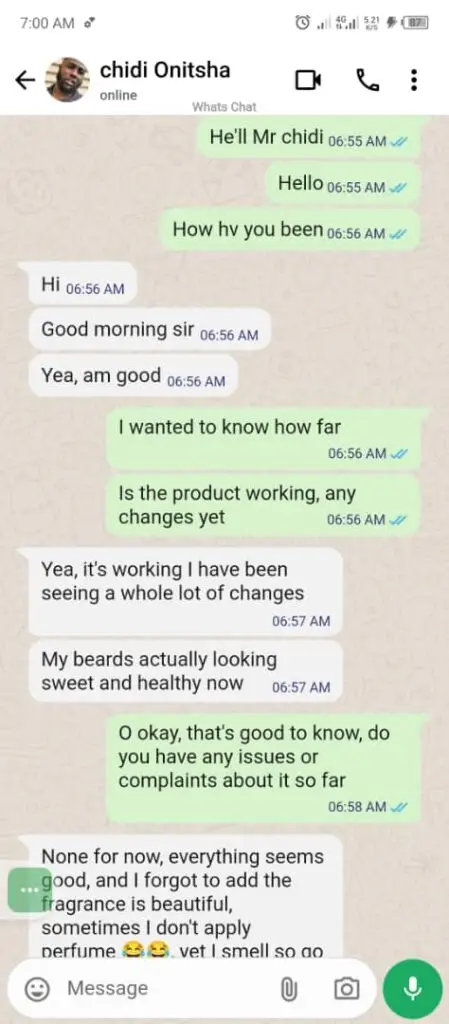The width and height of the screenshot is (449, 1024).
Task: Tap the paperclip attachment icon
Action: tap(289, 990)
